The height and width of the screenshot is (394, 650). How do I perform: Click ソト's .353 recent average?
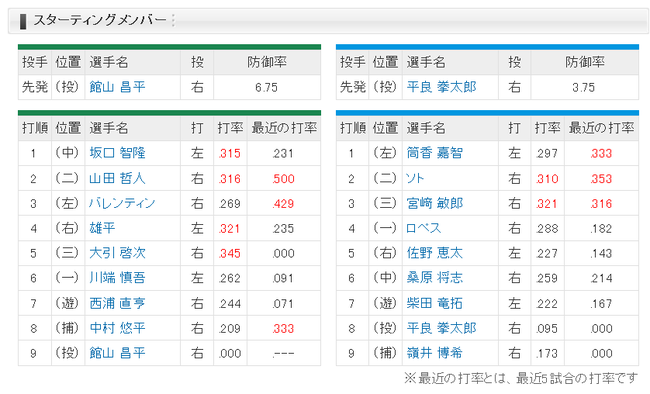pyautogui.click(x=601, y=179)
